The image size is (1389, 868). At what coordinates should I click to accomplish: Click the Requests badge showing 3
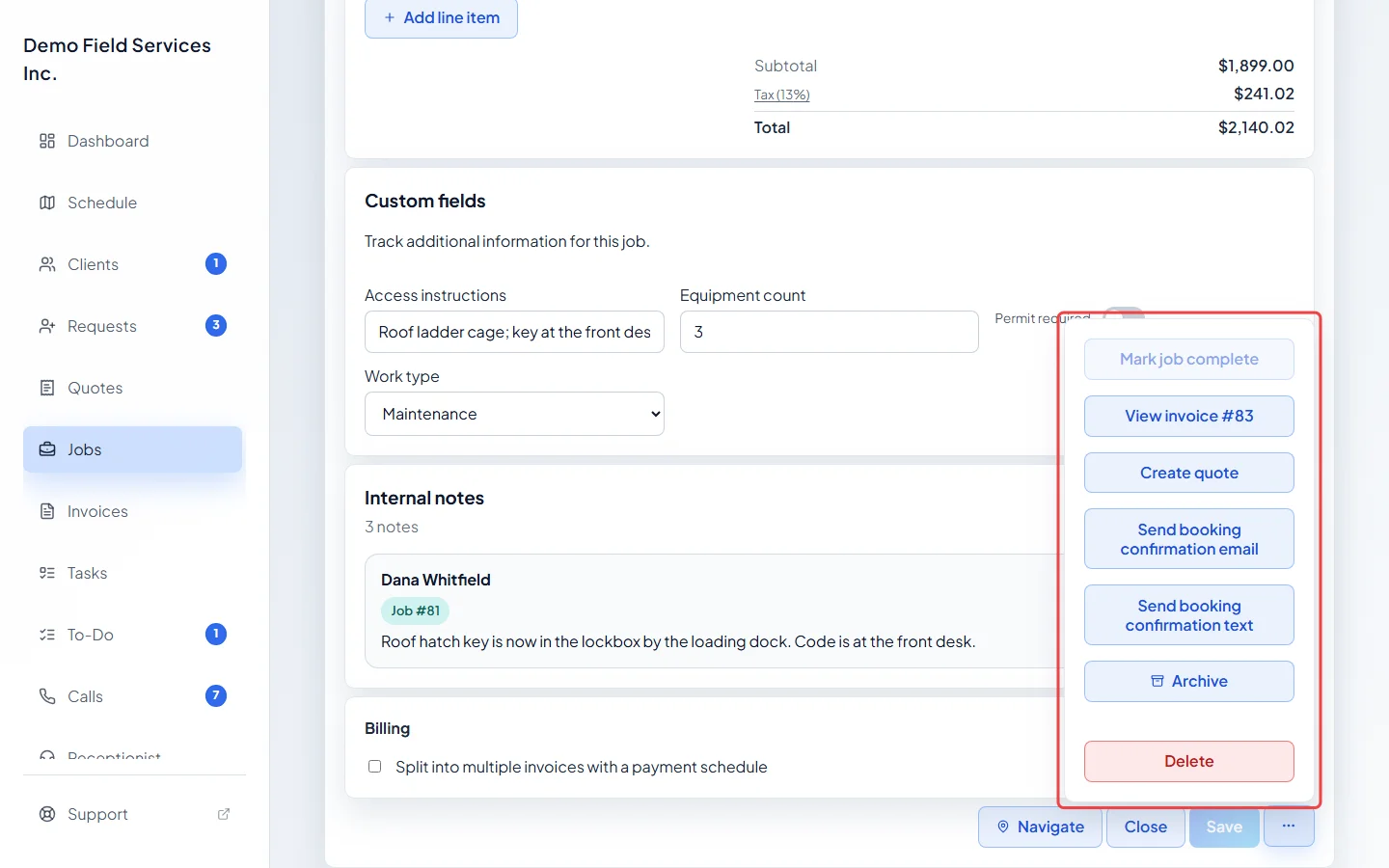[216, 325]
